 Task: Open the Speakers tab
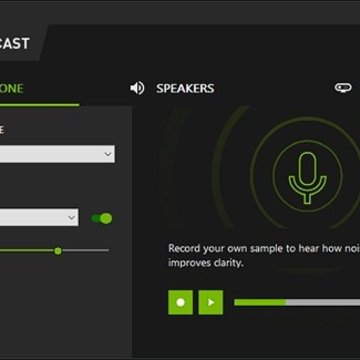(185, 89)
